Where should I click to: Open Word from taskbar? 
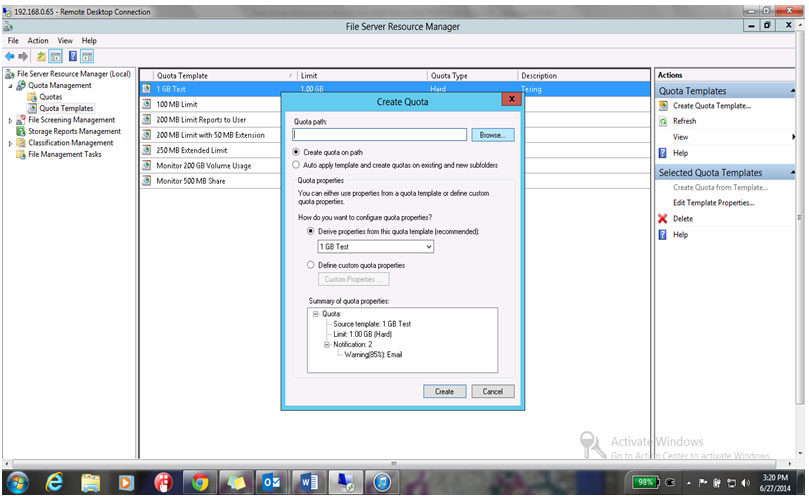click(309, 483)
